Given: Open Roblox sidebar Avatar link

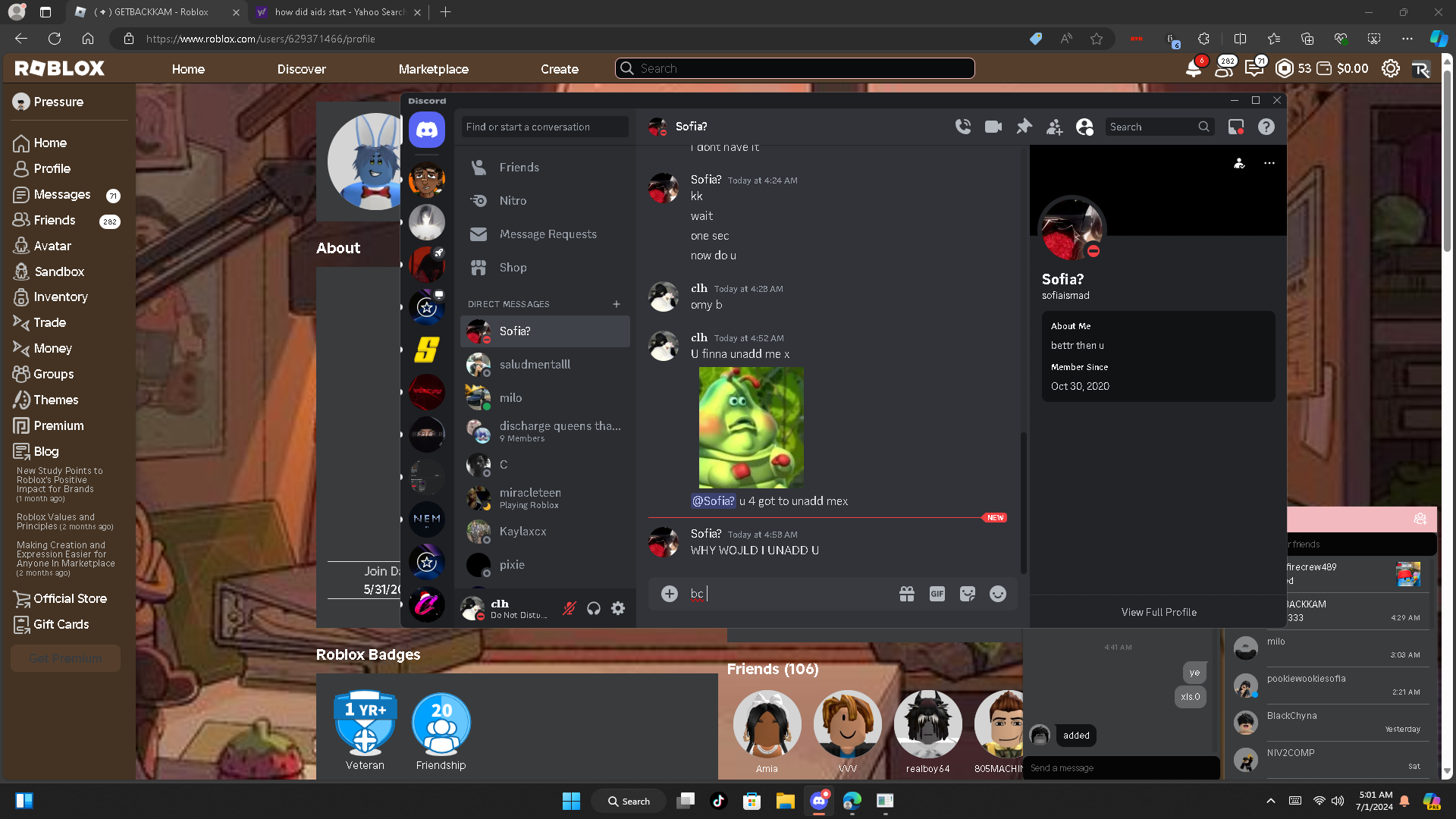Looking at the screenshot, I should (x=42, y=246).
